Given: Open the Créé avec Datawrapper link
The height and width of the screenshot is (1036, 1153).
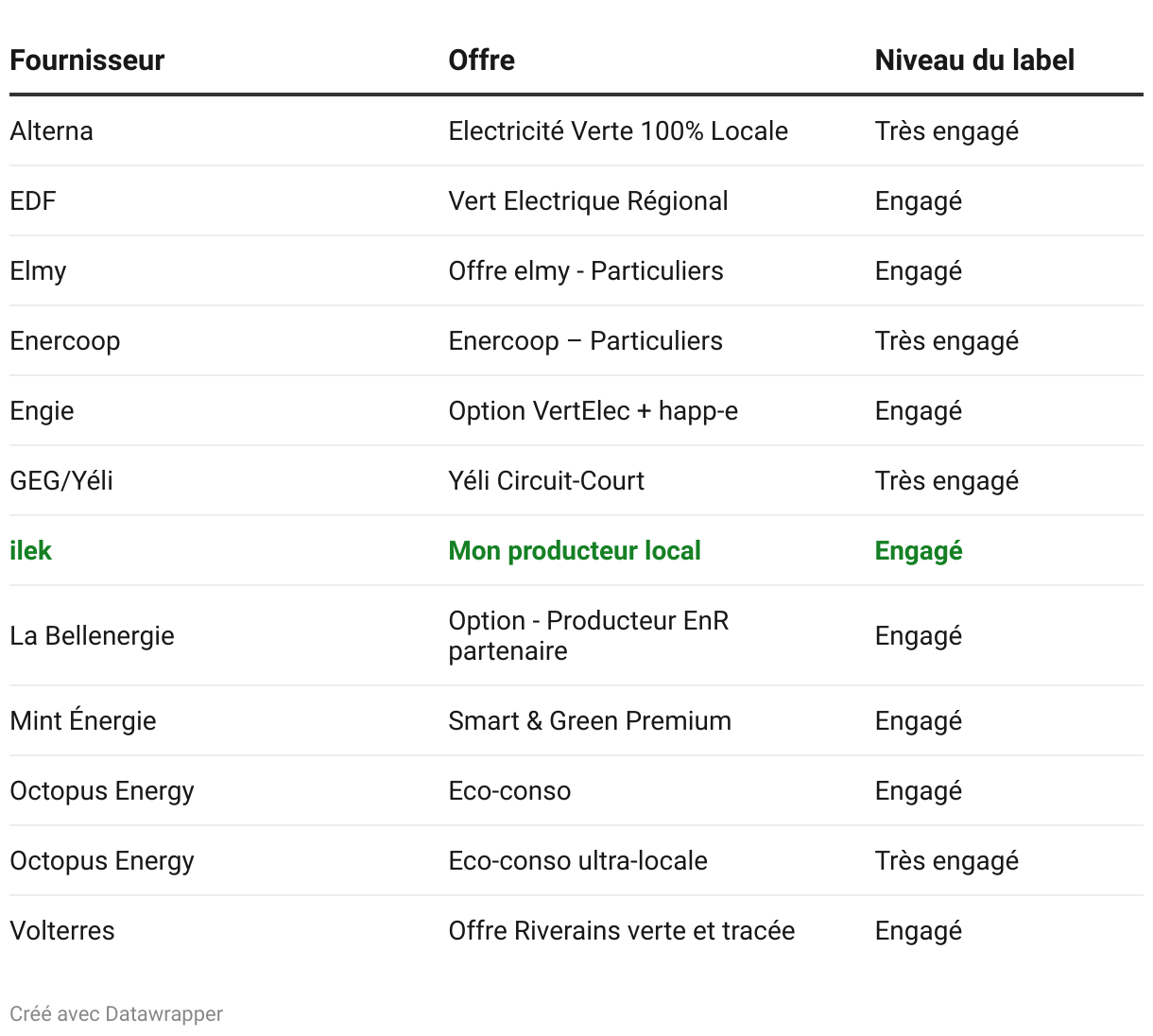Looking at the screenshot, I should (116, 1014).
